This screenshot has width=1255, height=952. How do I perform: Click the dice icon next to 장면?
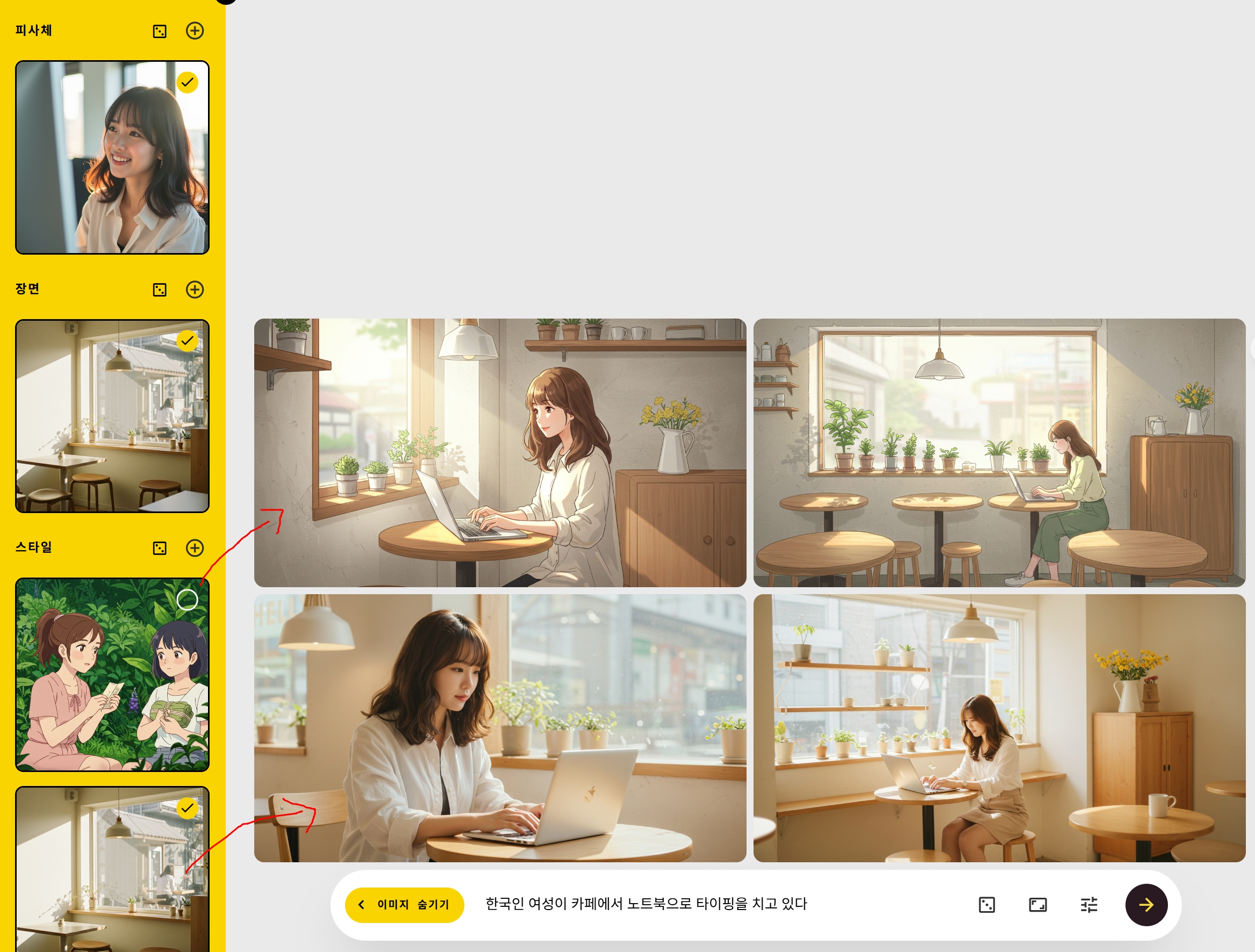[x=160, y=290]
